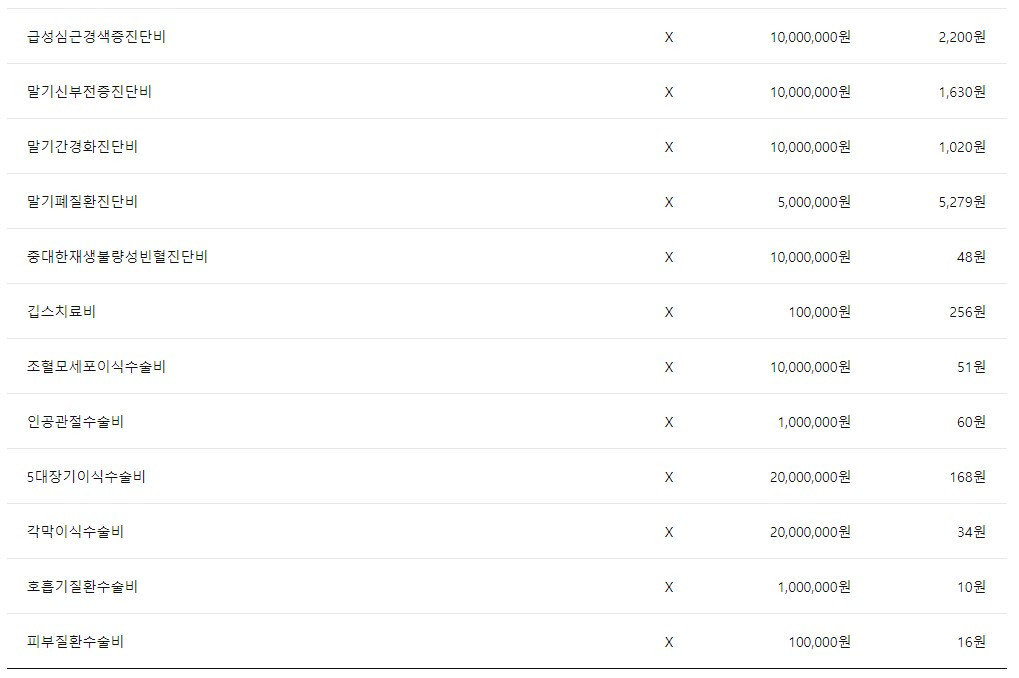Viewport: 1019px width, 678px height.
Task: Click the X mark in 각막이식수술비 row
Action: click(669, 532)
